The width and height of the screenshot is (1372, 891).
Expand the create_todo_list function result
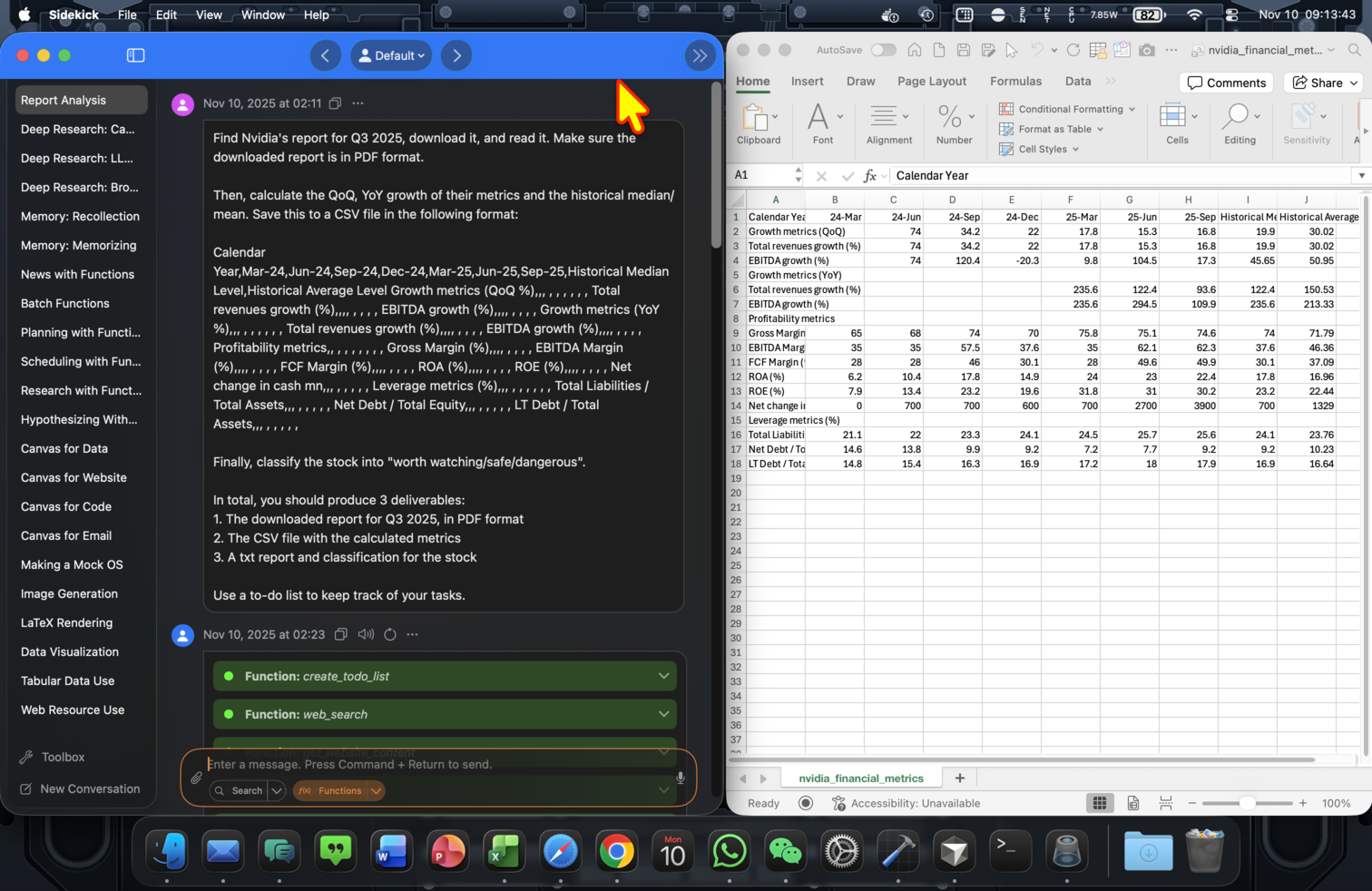pyautogui.click(x=663, y=676)
